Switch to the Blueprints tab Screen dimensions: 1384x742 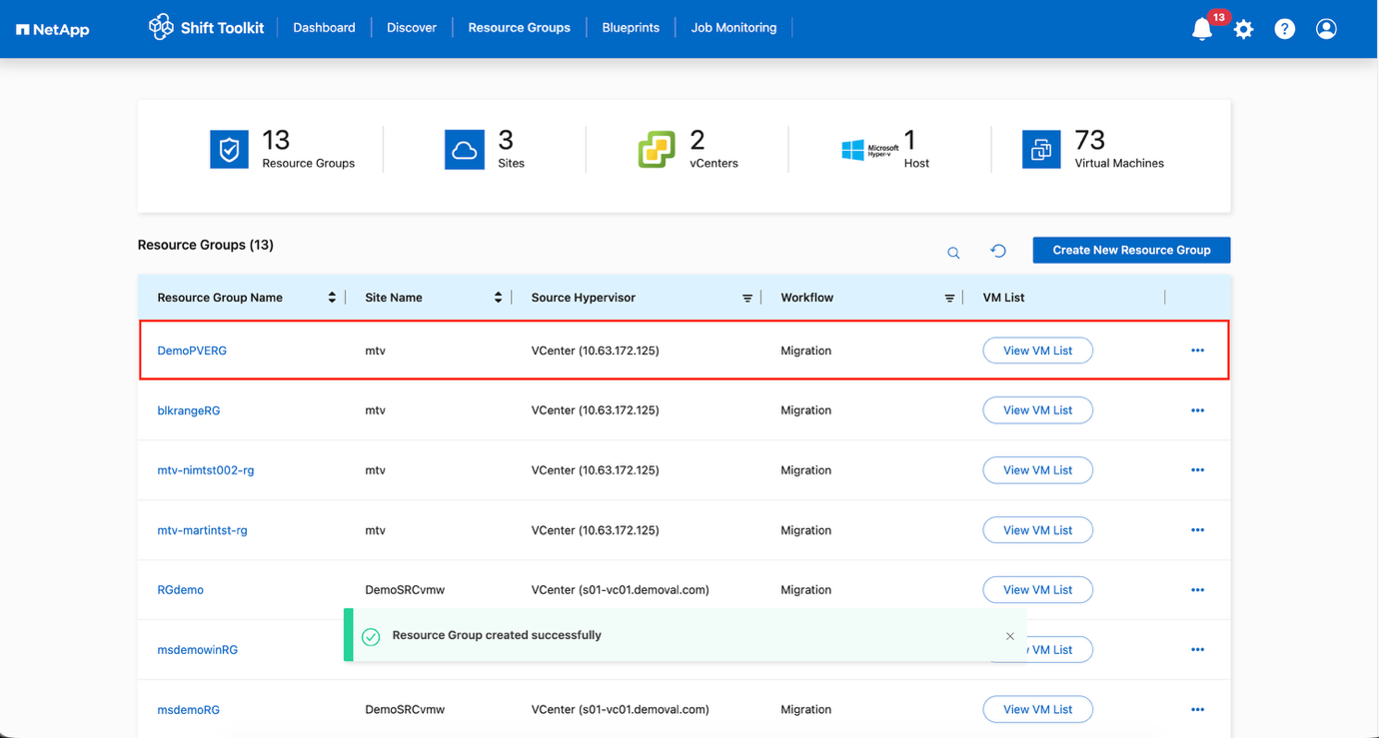click(x=630, y=28)
